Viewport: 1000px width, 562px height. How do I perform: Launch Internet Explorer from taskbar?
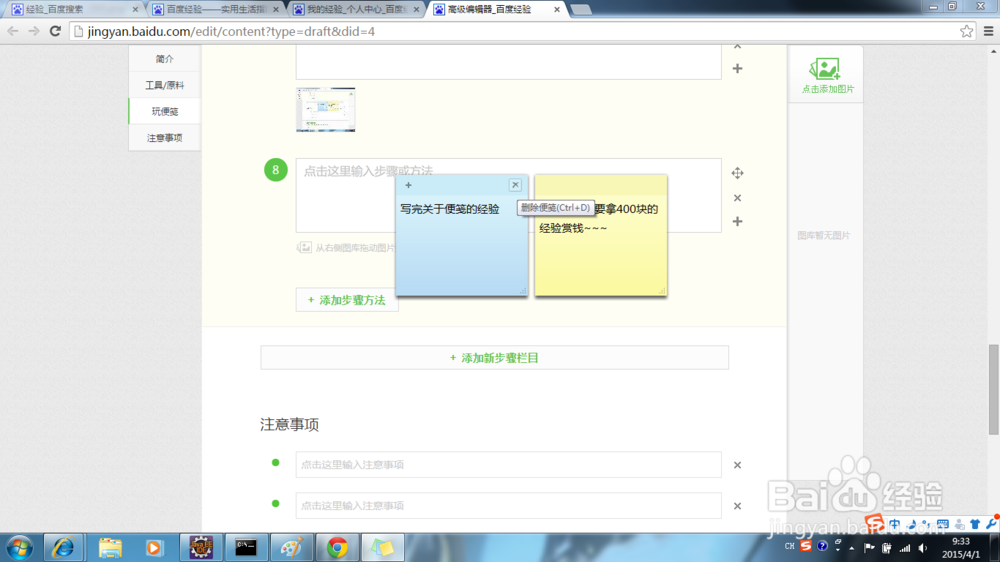tap(63, 547)
